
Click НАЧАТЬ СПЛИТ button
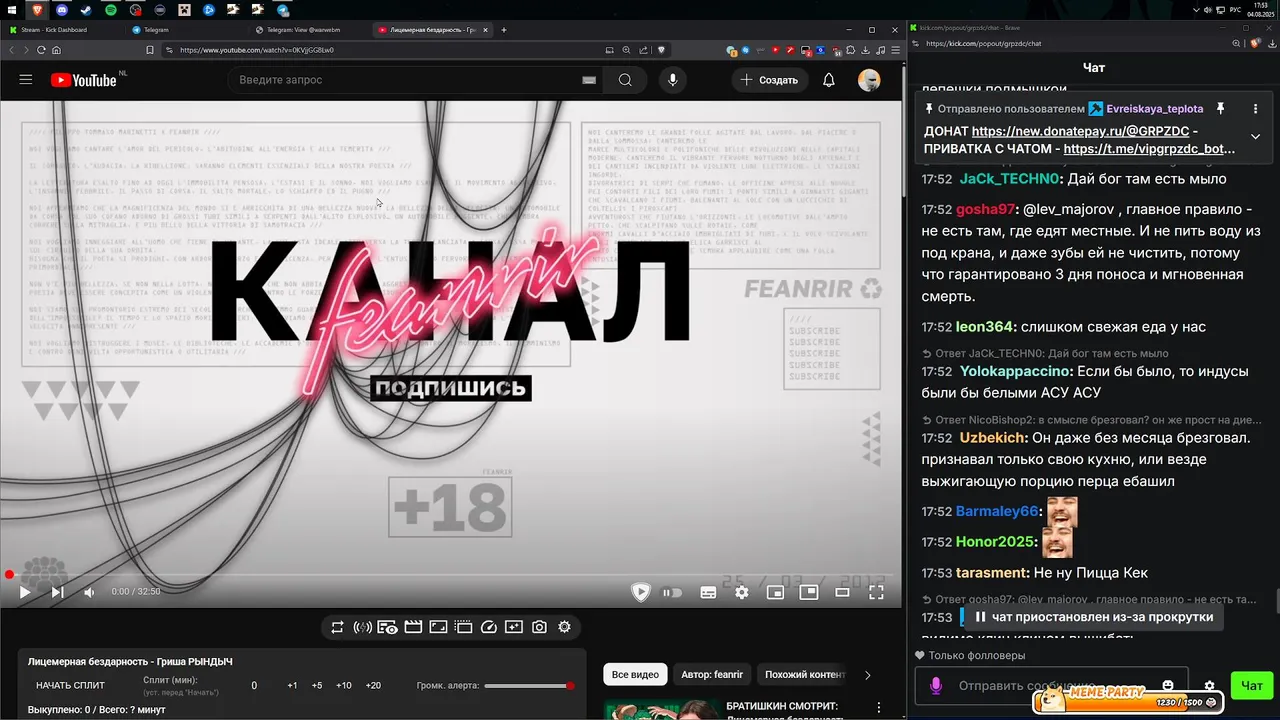click(x=70, y=686)
